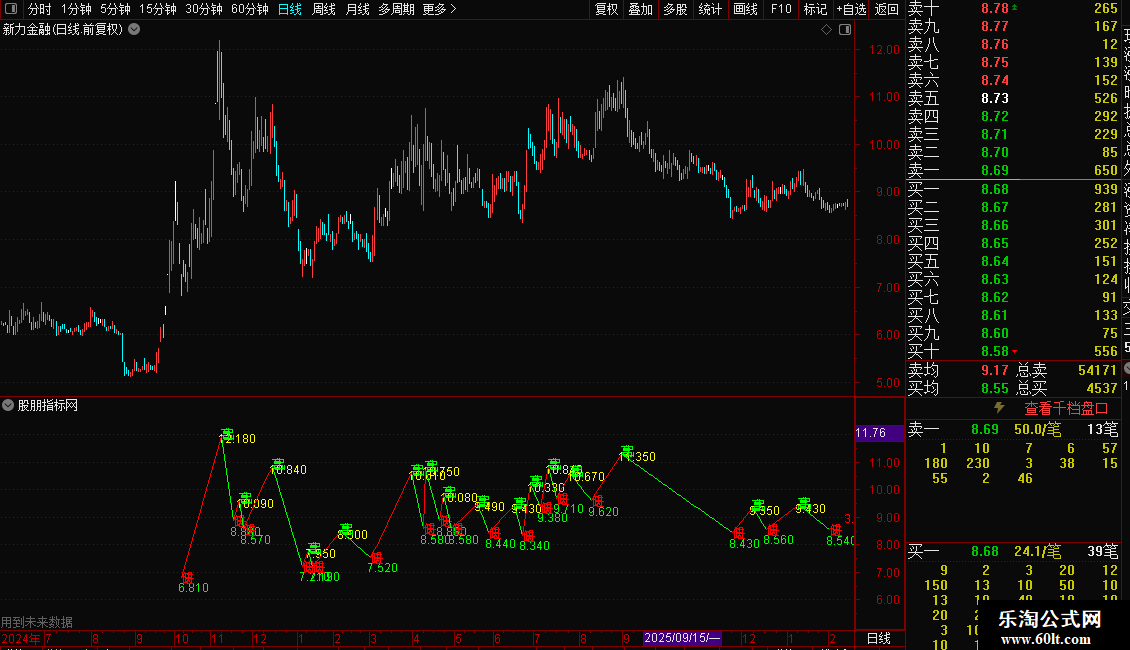Open F10 company information
Viewport: 1130px width, 650px height.
[781, 9]
